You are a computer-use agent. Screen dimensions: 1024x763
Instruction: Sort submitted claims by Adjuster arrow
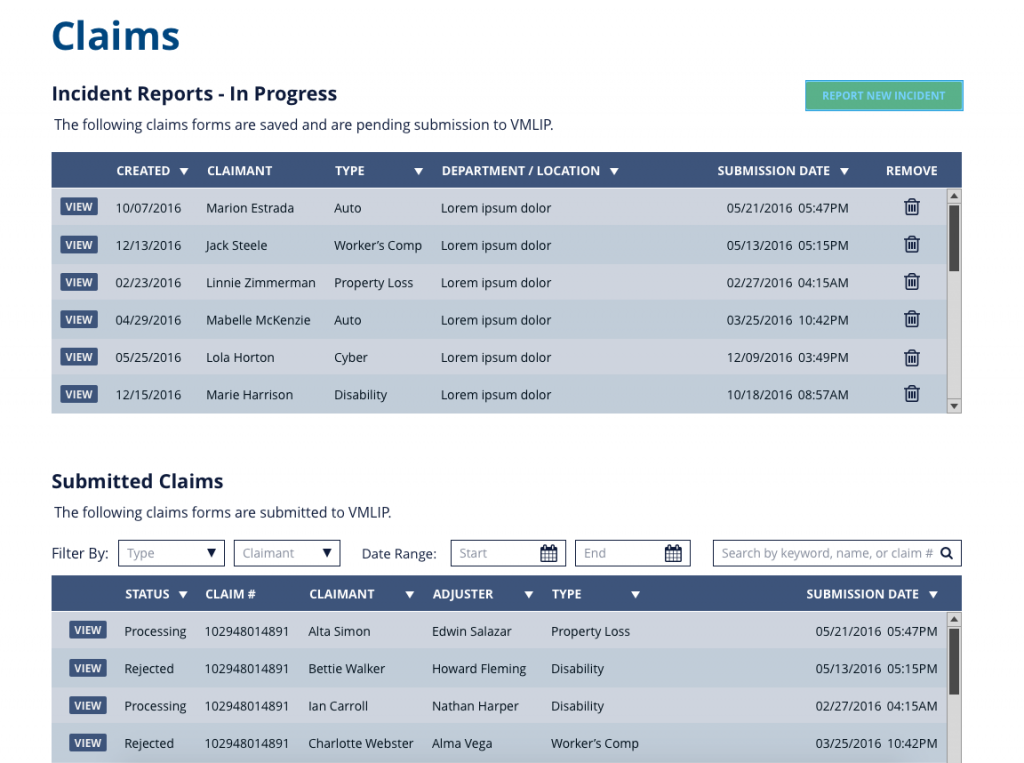(529, 594)
